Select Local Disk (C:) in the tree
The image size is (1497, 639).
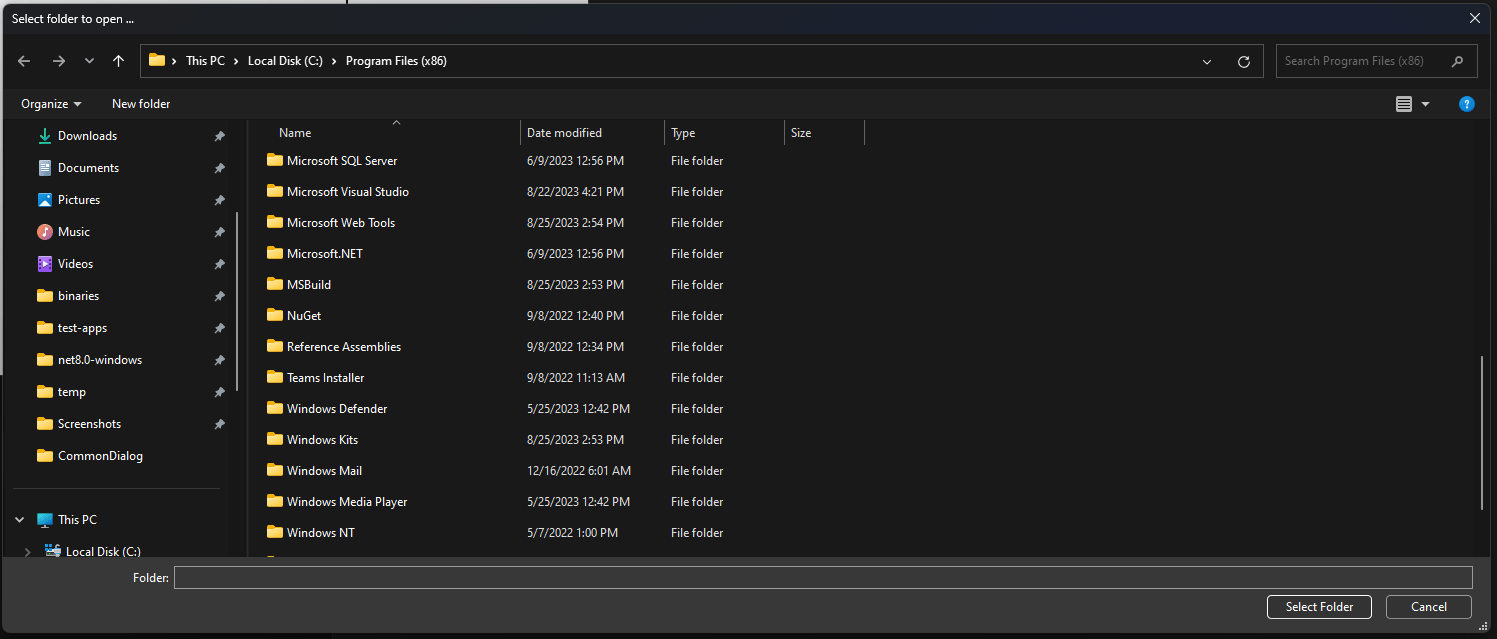point(103,552)
